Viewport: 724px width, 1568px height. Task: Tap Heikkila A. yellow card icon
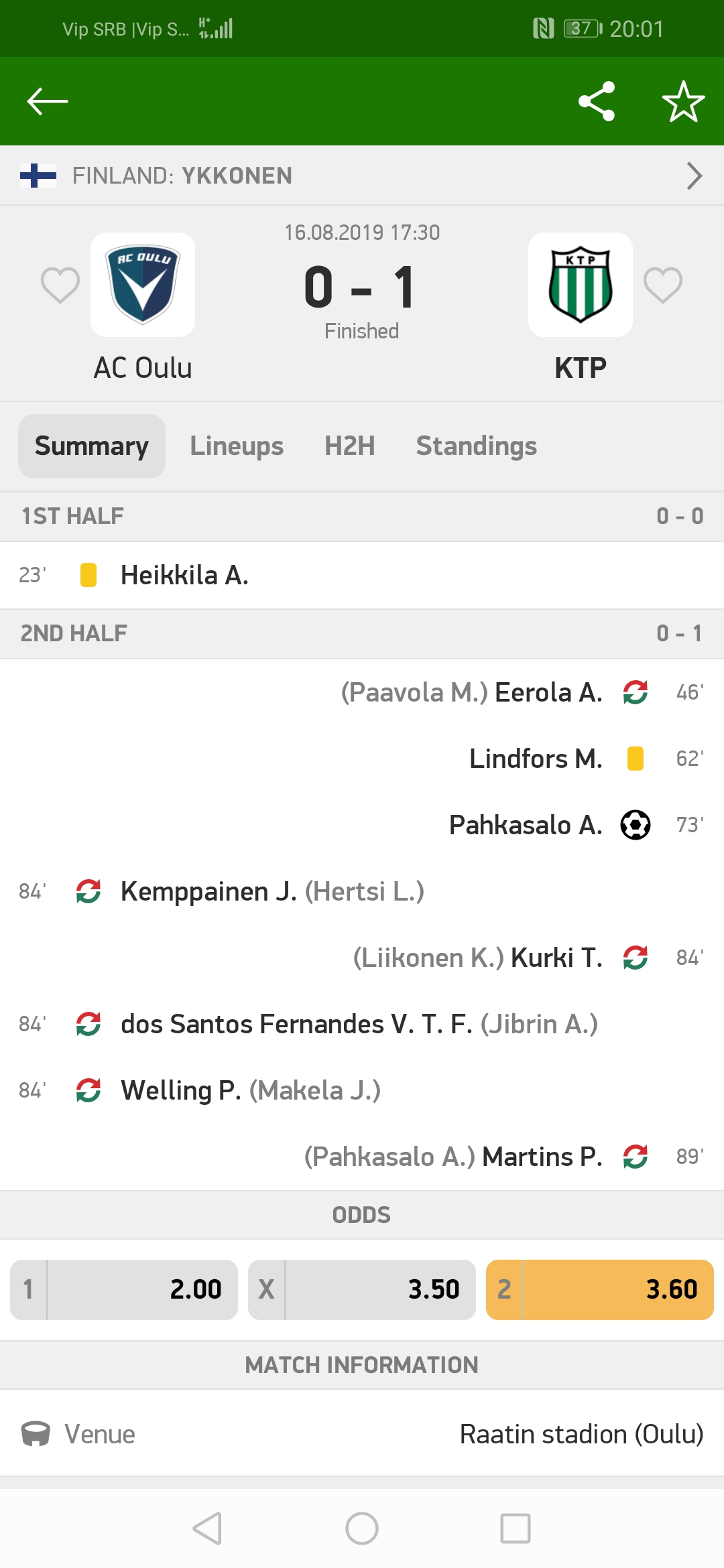[x=88, y=575]
